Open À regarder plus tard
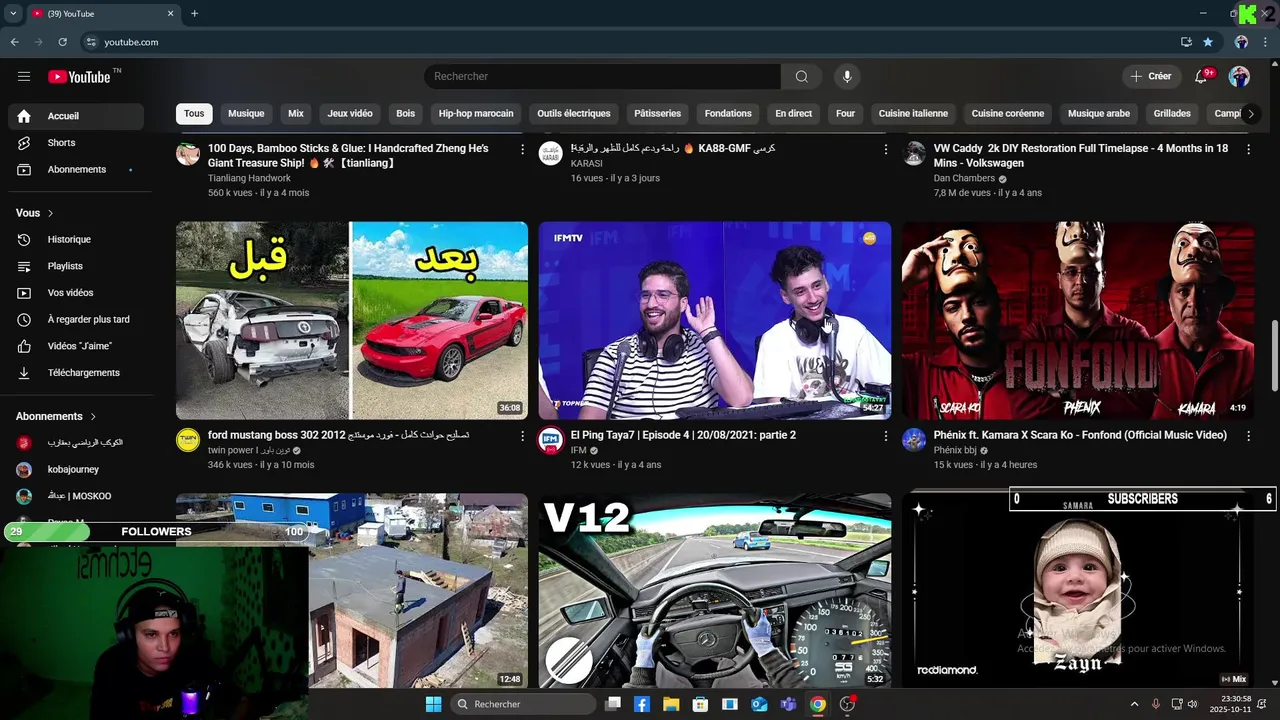1280x720 pixels. [x=76, y=320]
